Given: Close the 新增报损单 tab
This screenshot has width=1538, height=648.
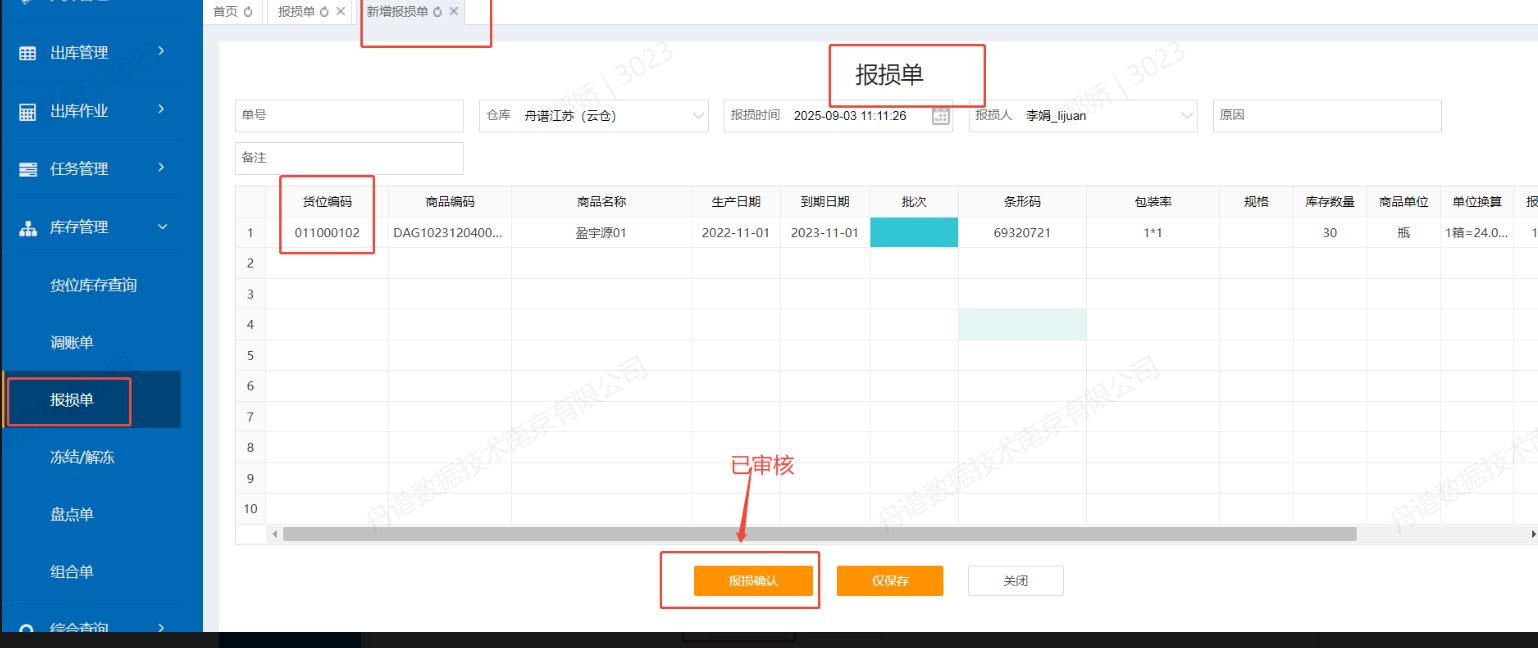Looking at the screenshot, I should [x=454, y=12].
